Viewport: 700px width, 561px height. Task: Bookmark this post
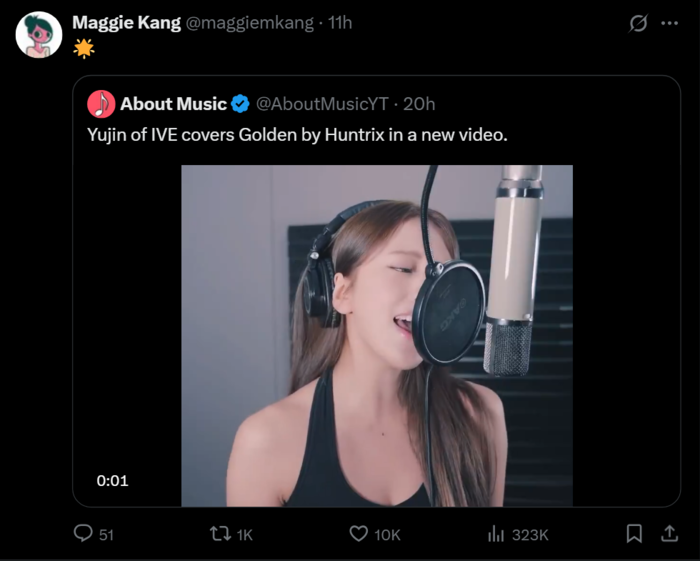pyautogui.click(x=634, y=534)
